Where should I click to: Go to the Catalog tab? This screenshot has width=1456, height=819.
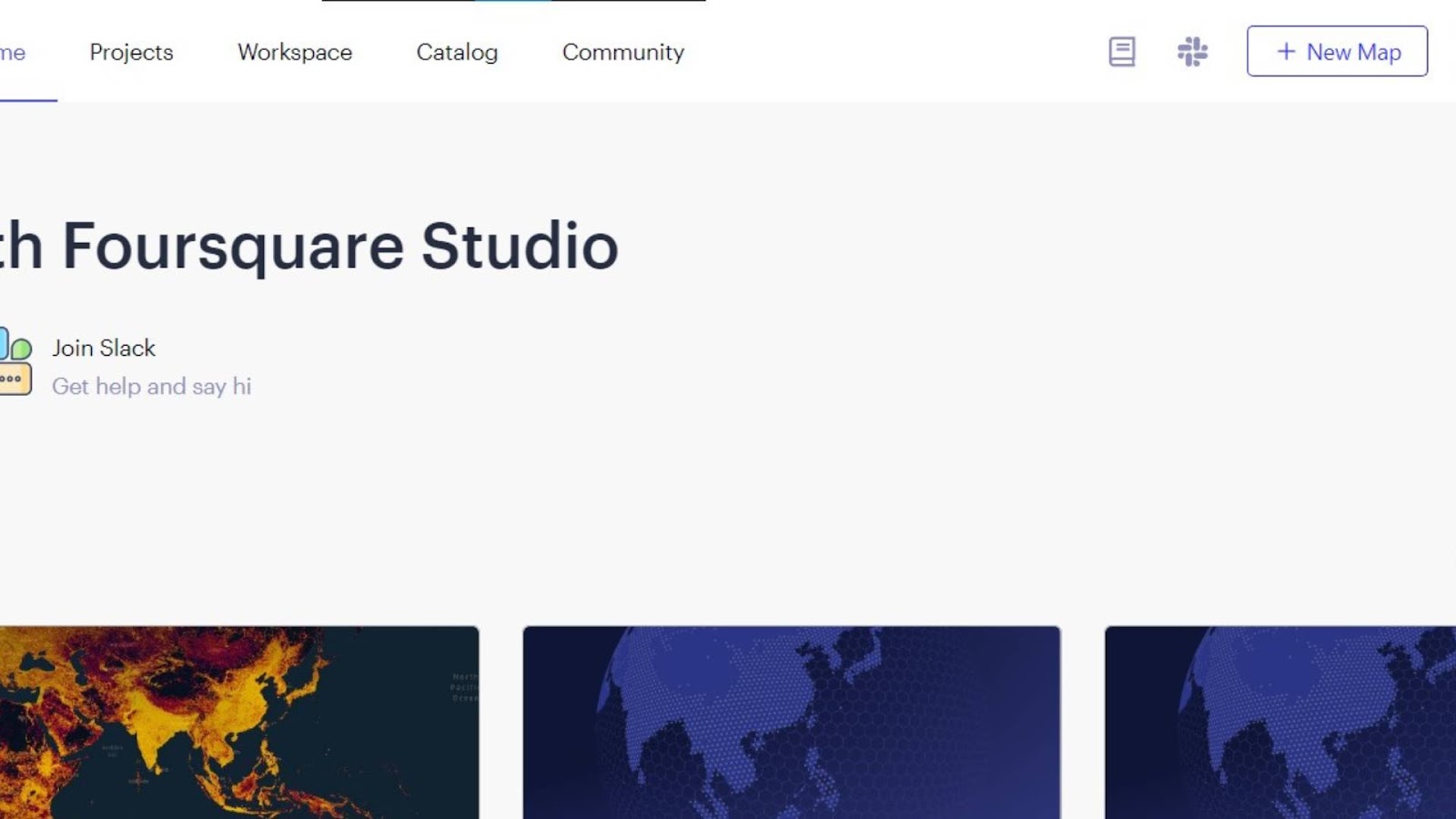[x=457, y=52]
